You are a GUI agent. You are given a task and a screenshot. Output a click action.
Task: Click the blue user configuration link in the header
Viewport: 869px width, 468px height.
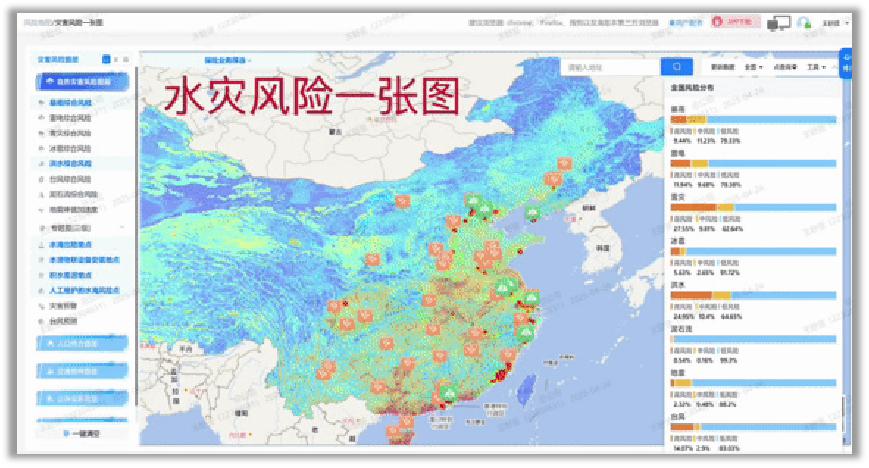tap(686, 23)
